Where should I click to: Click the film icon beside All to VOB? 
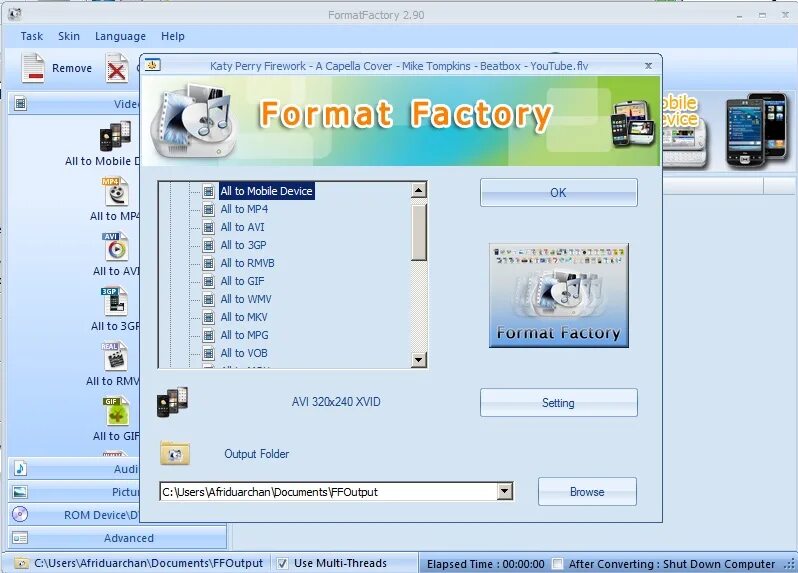208,353
